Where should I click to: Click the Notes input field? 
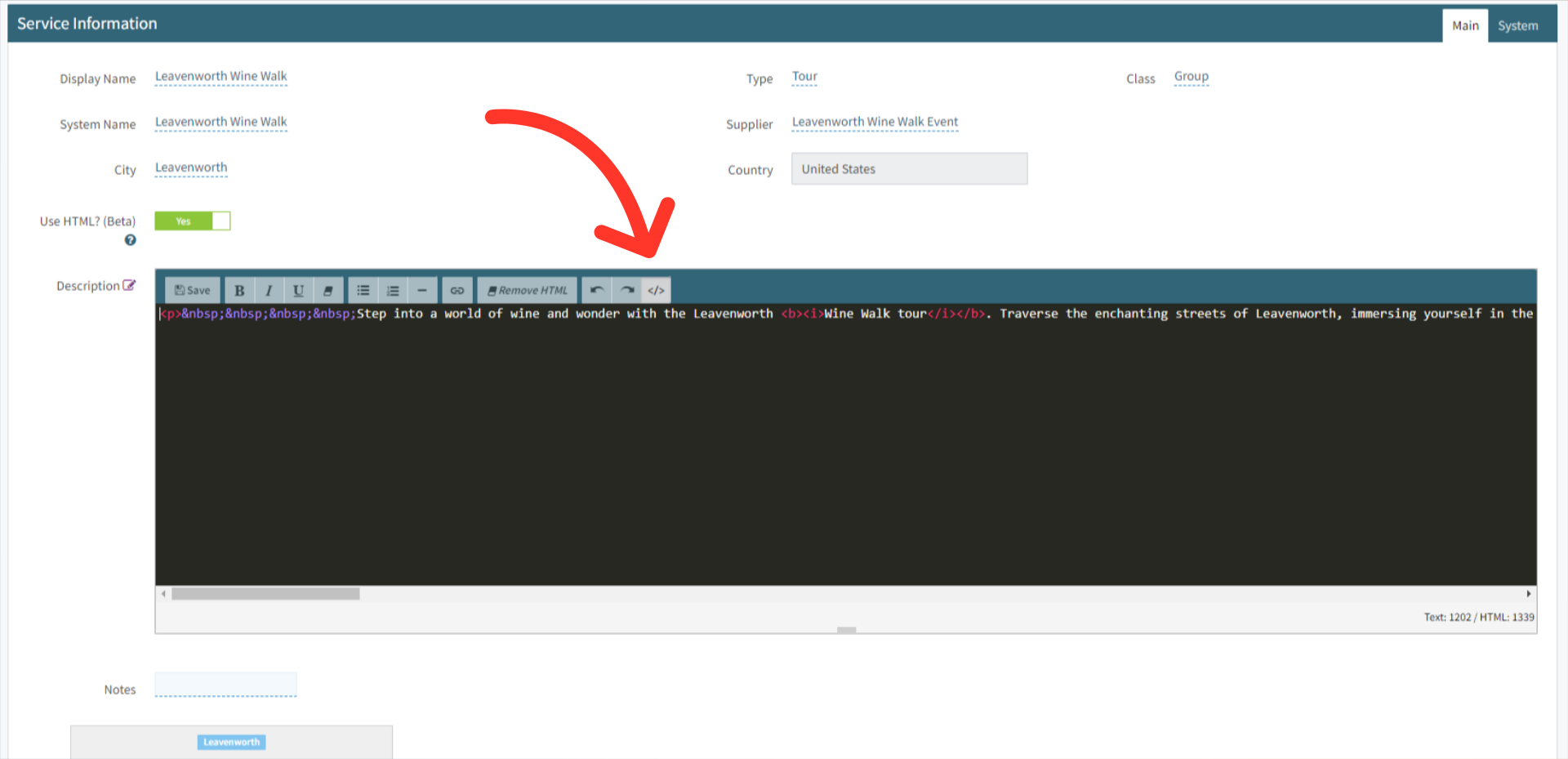click(225, 685)
